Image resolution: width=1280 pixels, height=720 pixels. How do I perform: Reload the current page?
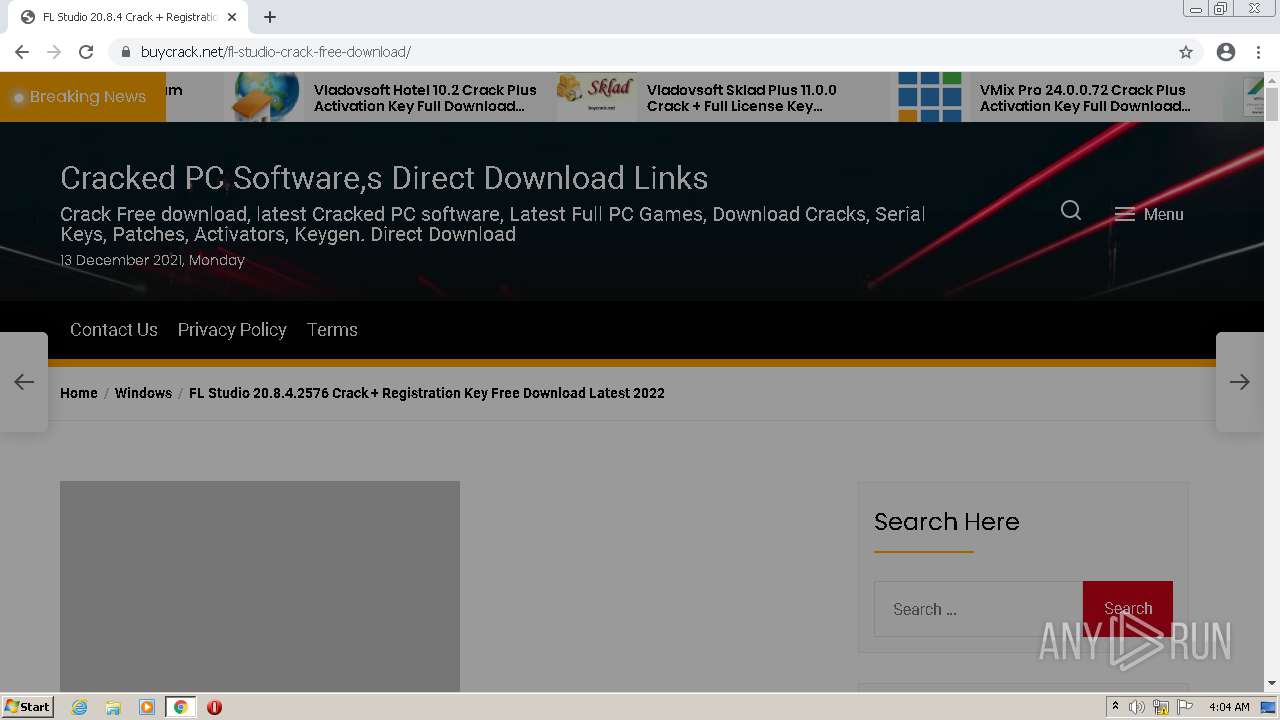tap(86, 52)
